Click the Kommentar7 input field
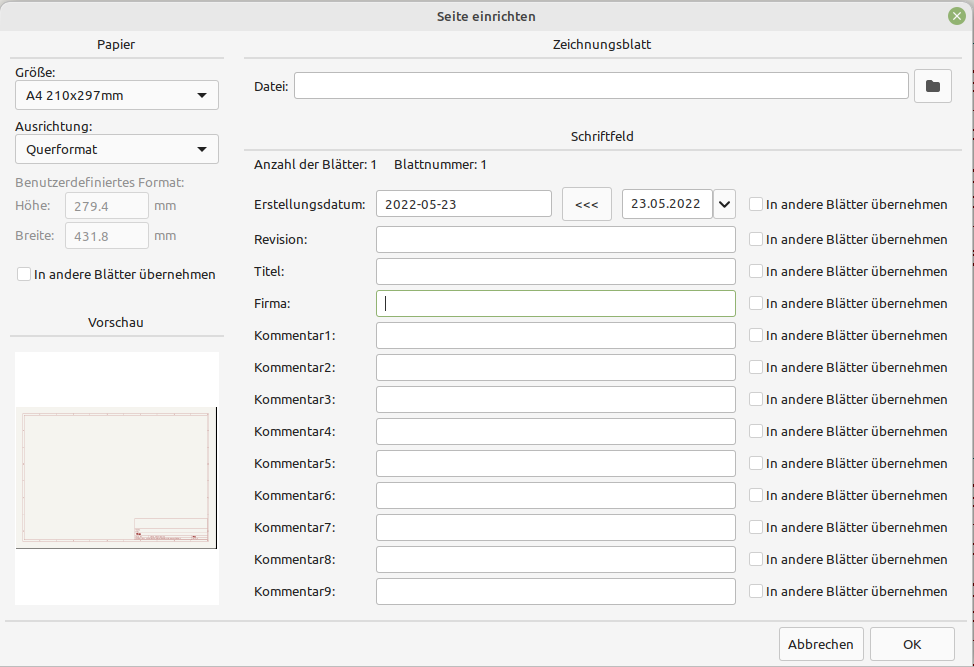The height and width of the screenshot is (667, 974). point(556,527)
